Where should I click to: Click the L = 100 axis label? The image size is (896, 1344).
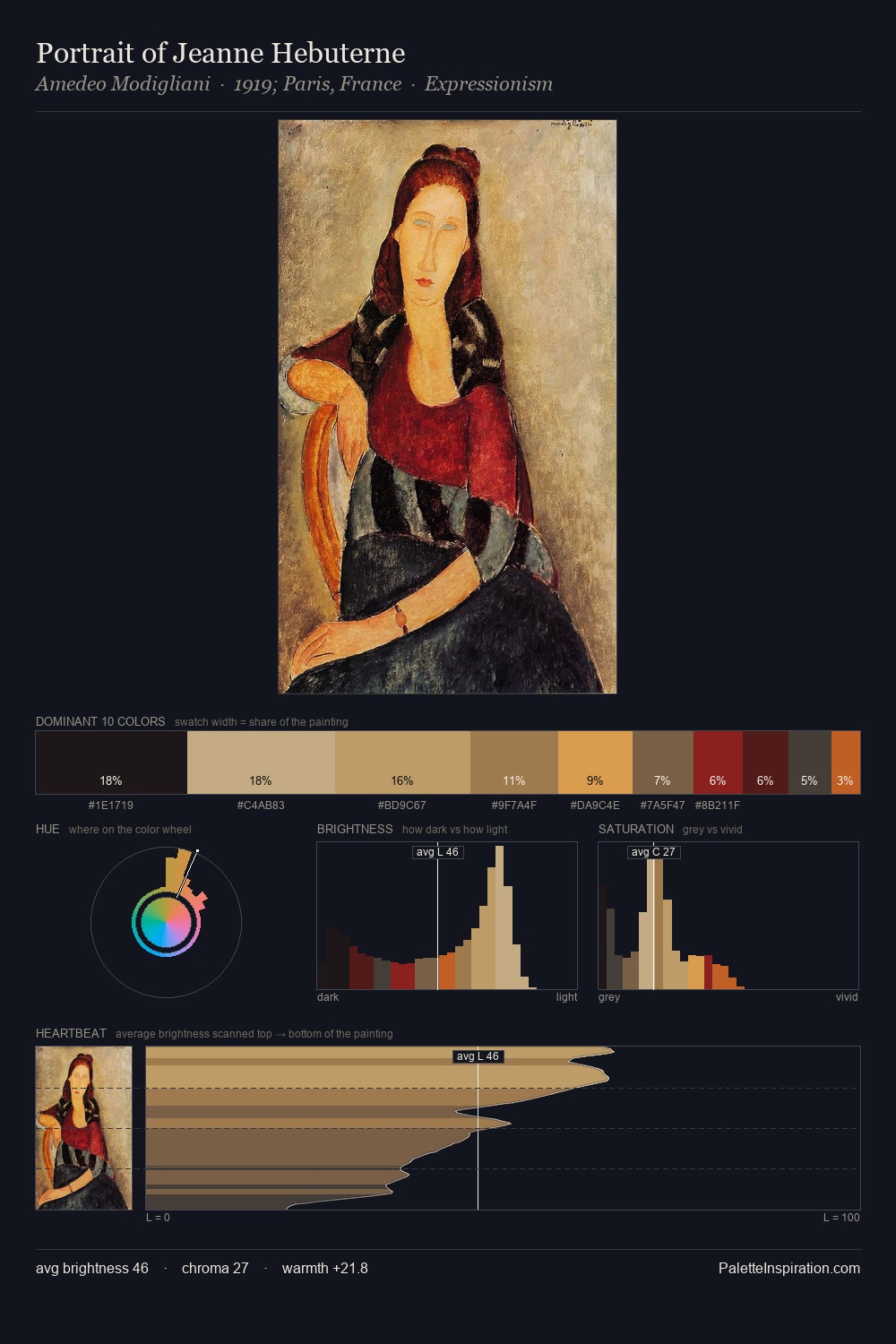tap(841, 1218)
